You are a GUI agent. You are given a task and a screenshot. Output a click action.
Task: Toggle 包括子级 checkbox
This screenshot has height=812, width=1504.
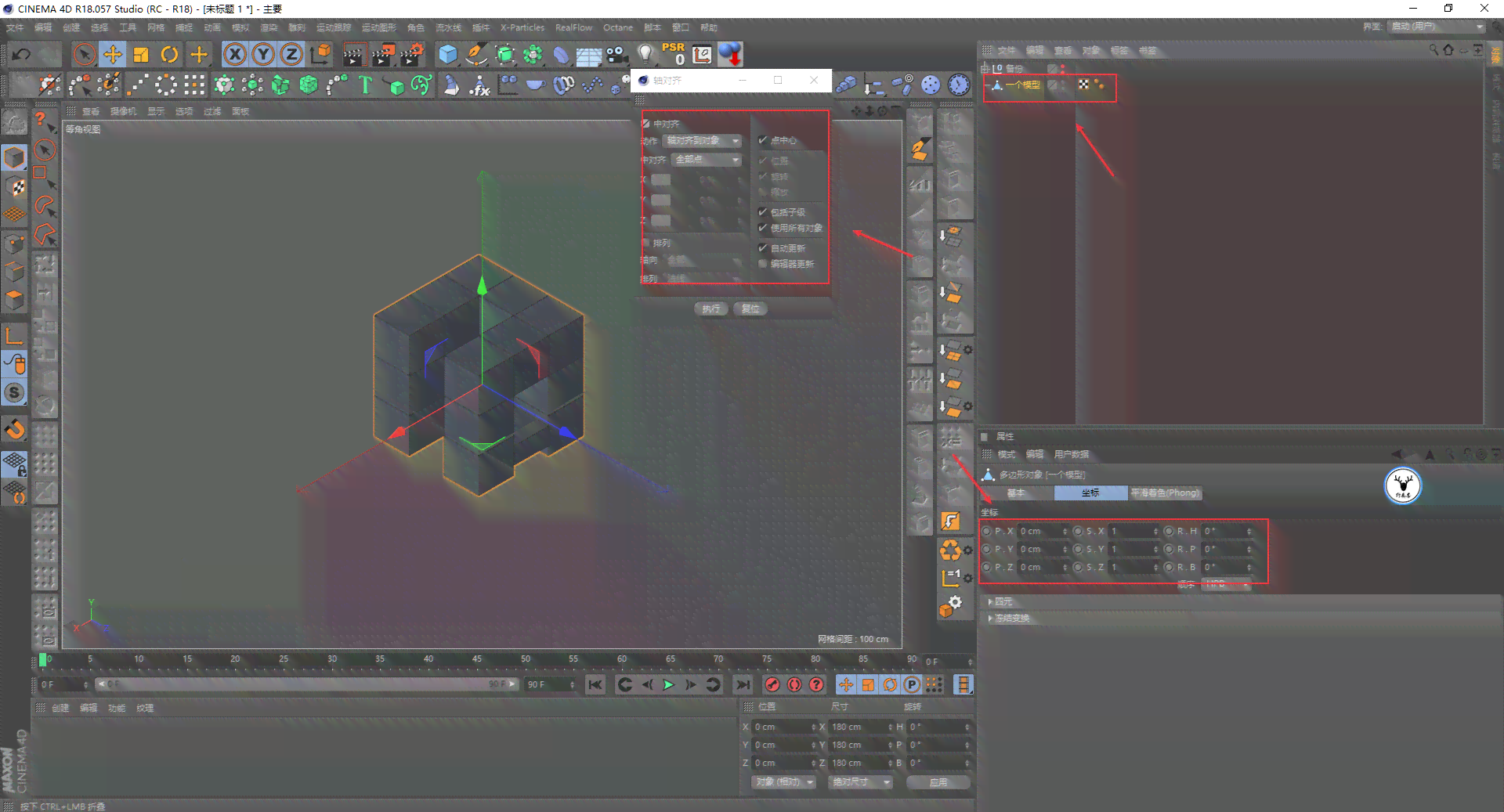762,212
